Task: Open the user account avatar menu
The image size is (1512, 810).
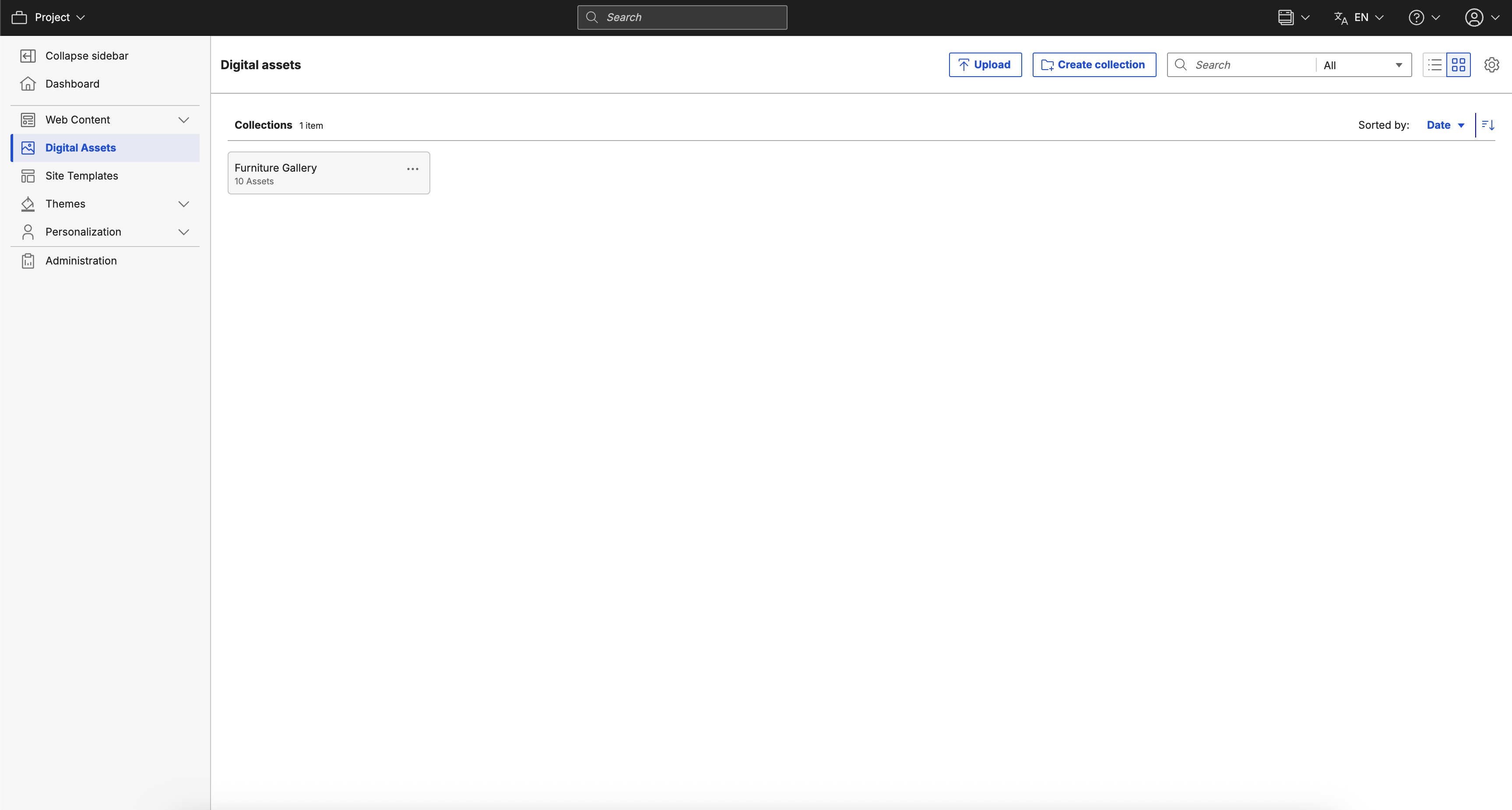Action: click(1473, 17)
